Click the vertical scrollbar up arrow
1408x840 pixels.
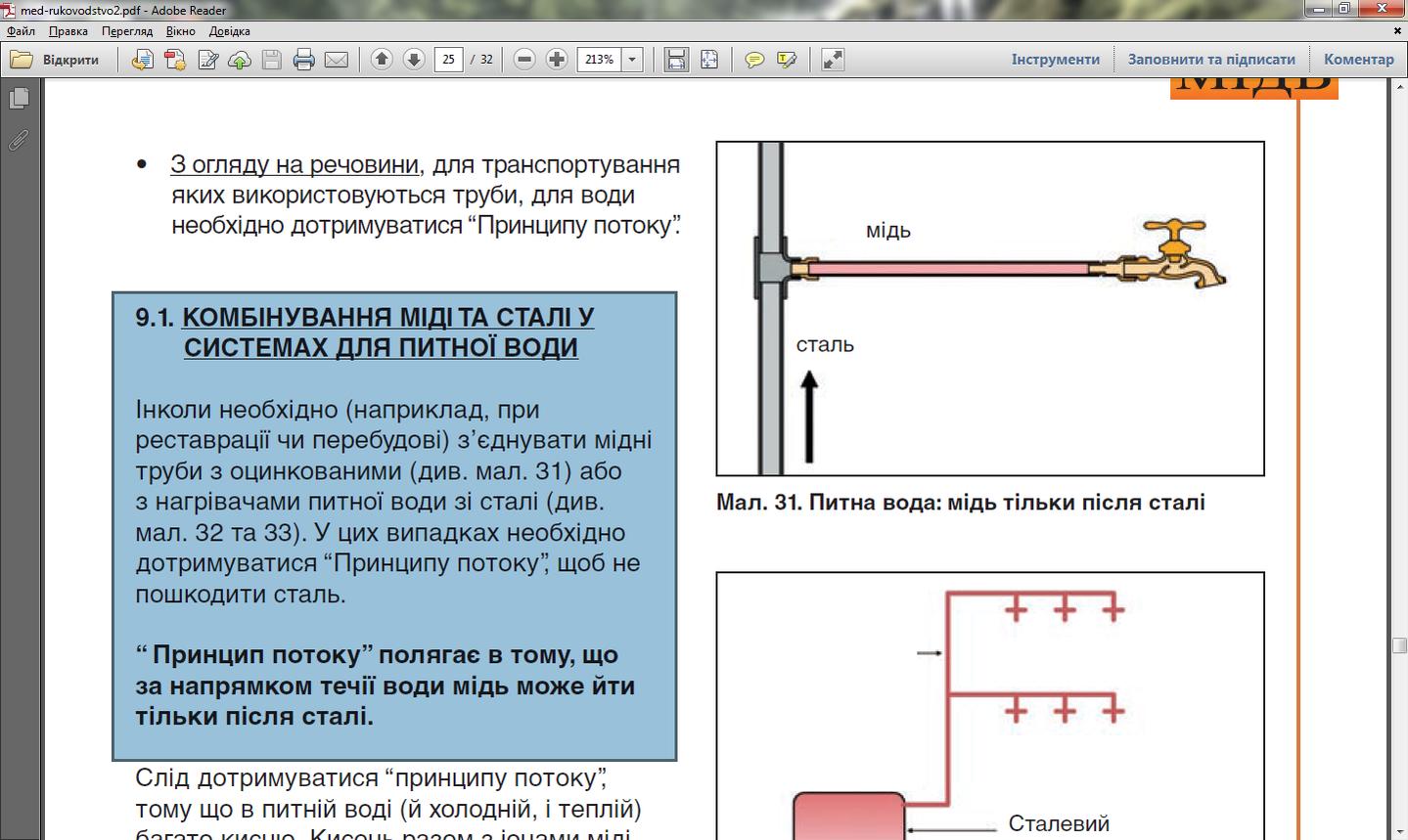point(1399,89)
